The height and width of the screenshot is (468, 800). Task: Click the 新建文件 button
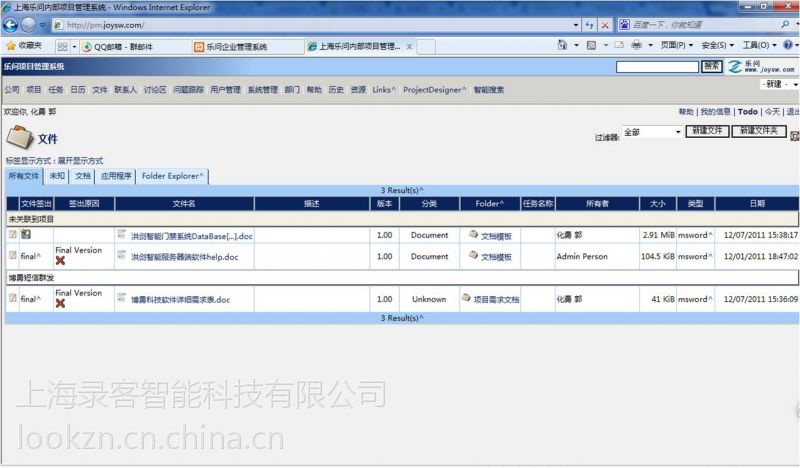(x=707, y=131)
